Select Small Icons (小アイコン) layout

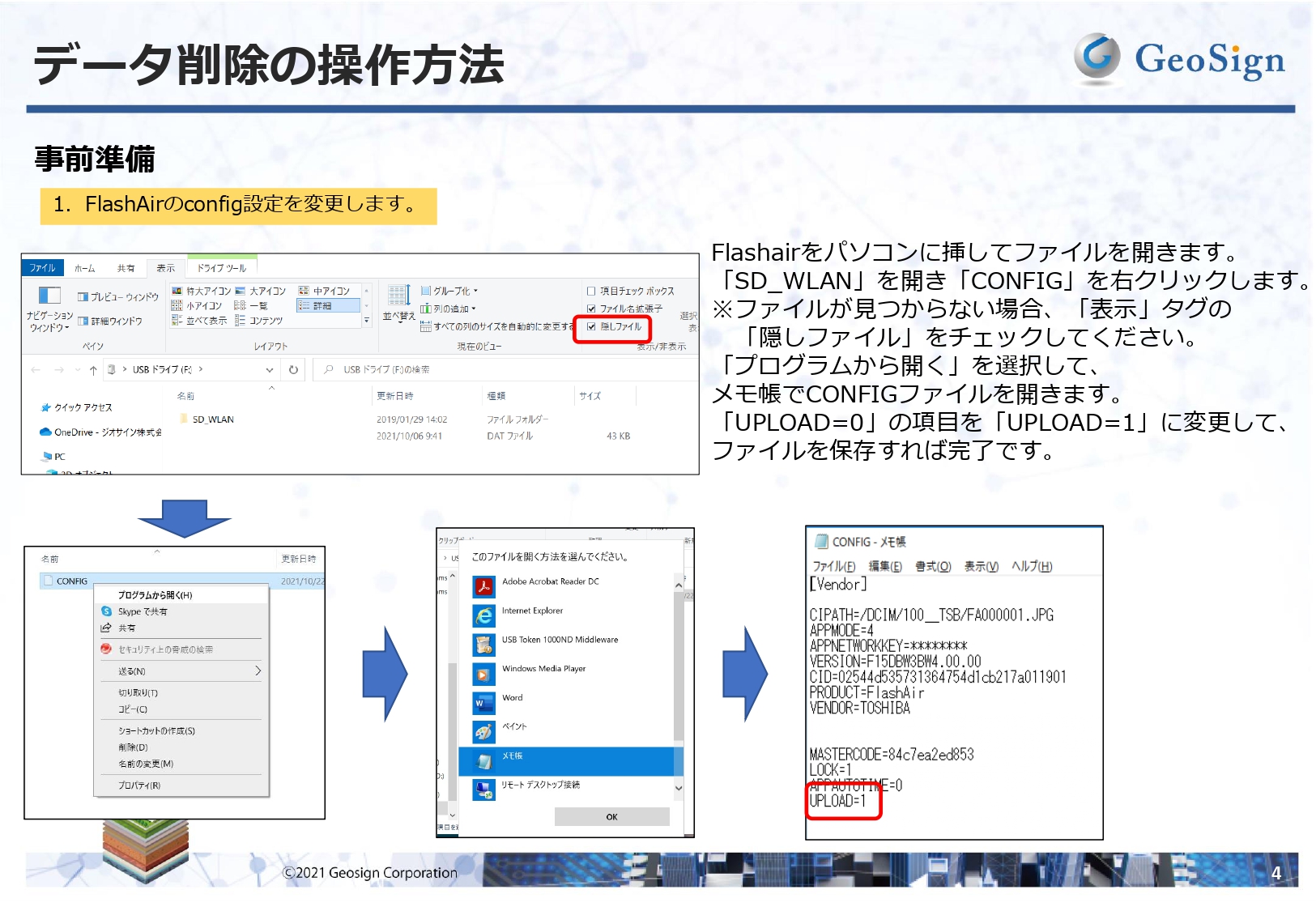pos(197,305)
